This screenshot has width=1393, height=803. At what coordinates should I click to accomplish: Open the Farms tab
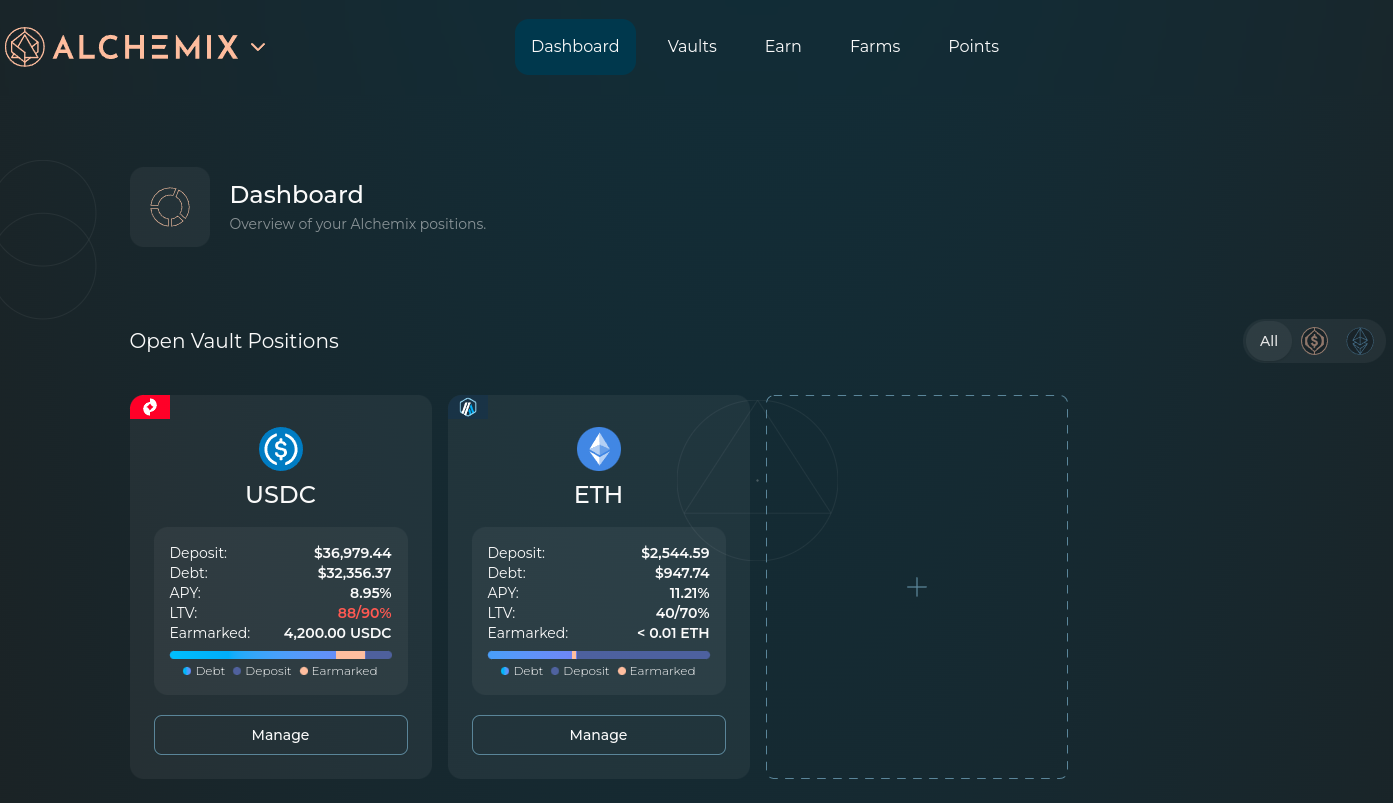(875, 47)
